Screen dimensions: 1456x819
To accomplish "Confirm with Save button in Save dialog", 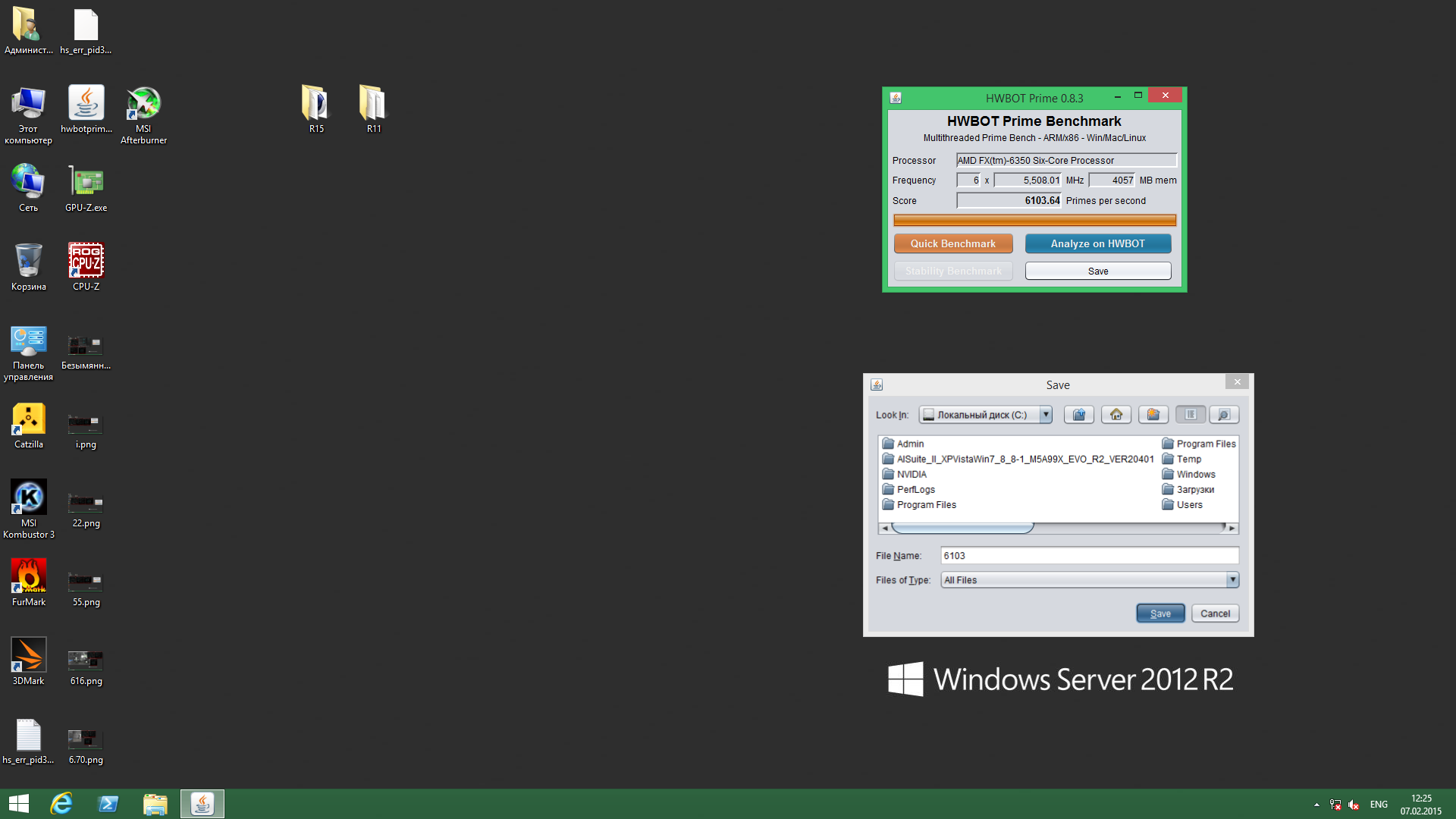I will pyautogui.click(x=1160, y=613).
